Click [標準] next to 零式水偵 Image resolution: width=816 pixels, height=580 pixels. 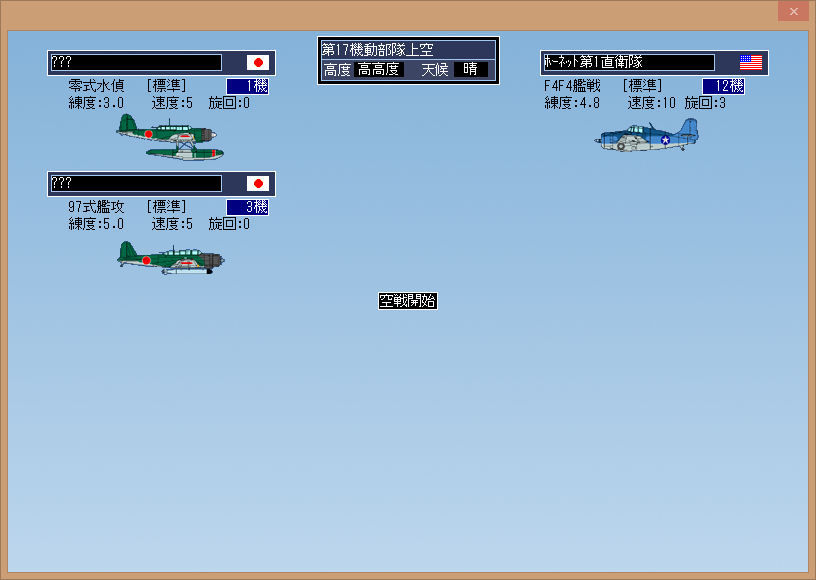[x=167, y=86]
